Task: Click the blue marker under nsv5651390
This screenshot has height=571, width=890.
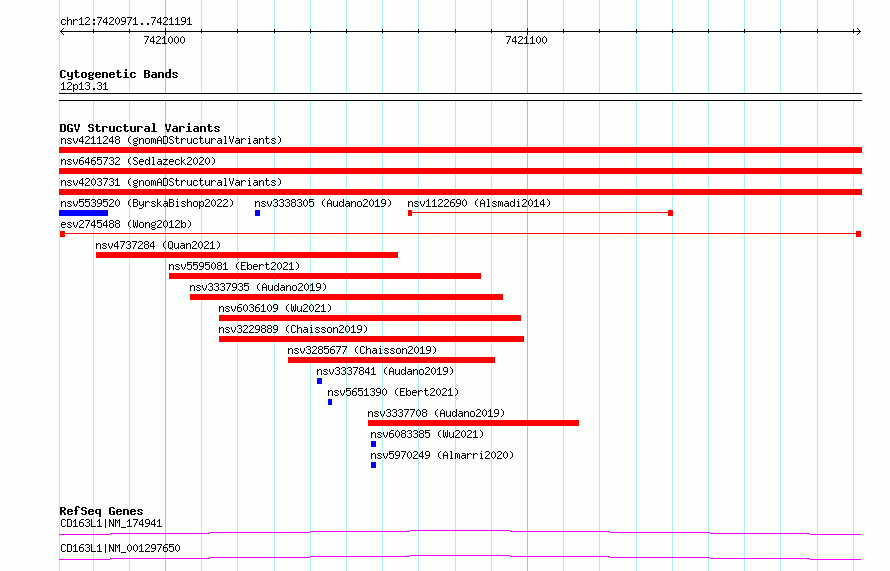Action: pos(330,402)
